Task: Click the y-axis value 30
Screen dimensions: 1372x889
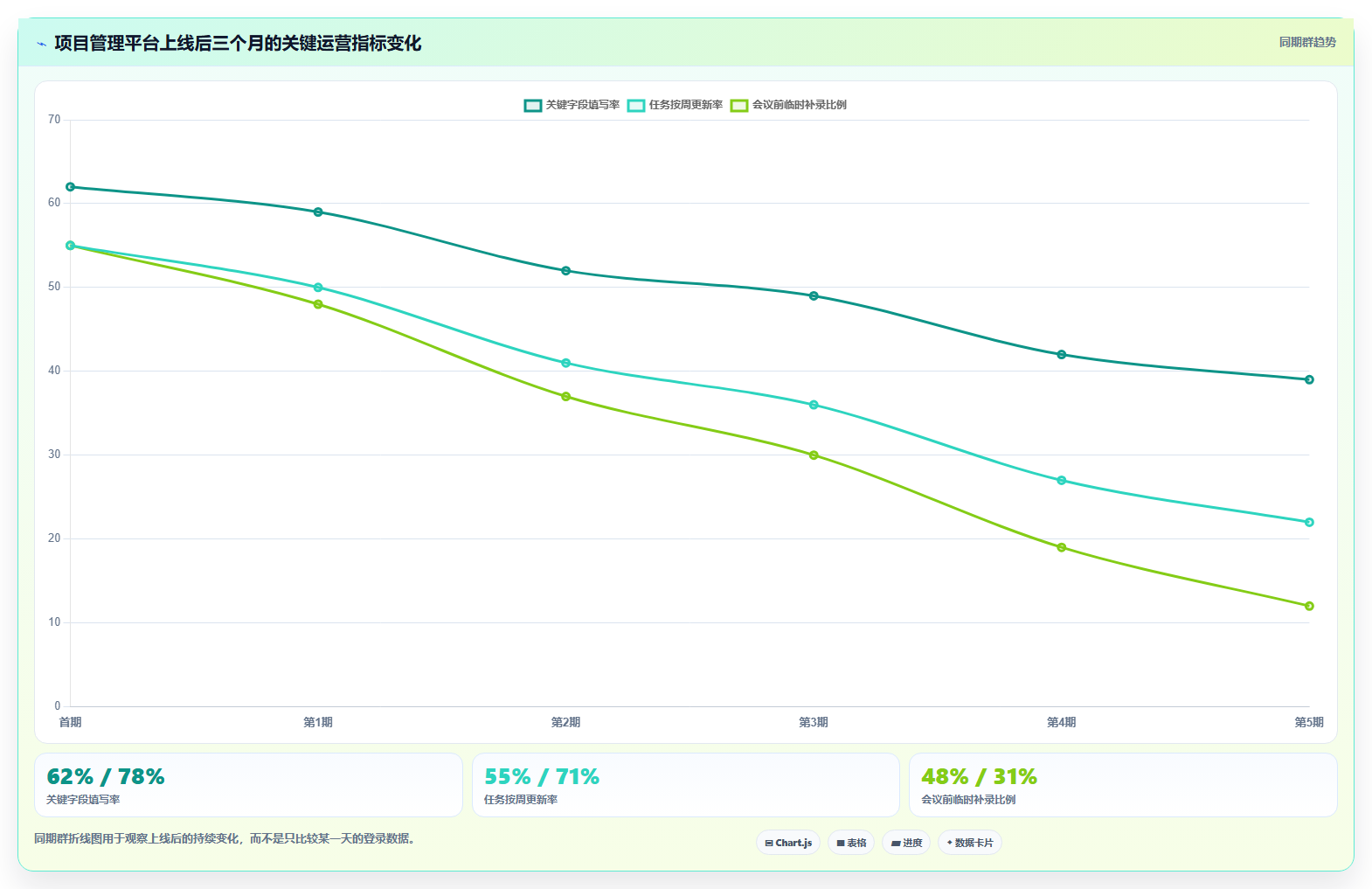Action: [54, 455]
